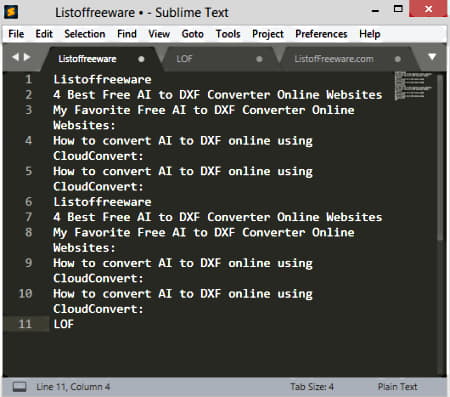Open the Tab Size: 4 selector

coord(312,387)
